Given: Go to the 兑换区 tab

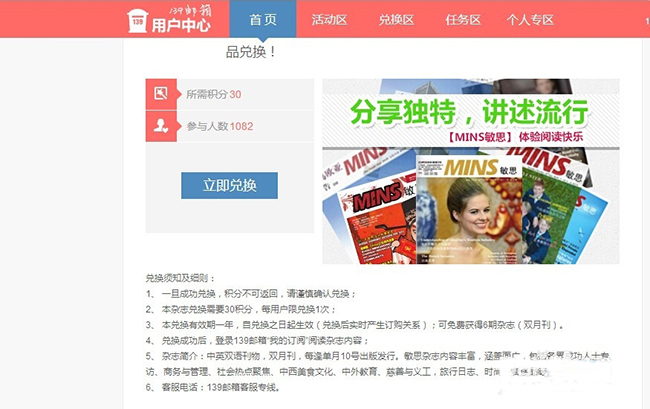Looking at the screenshot, I should (x=396, y=19).
